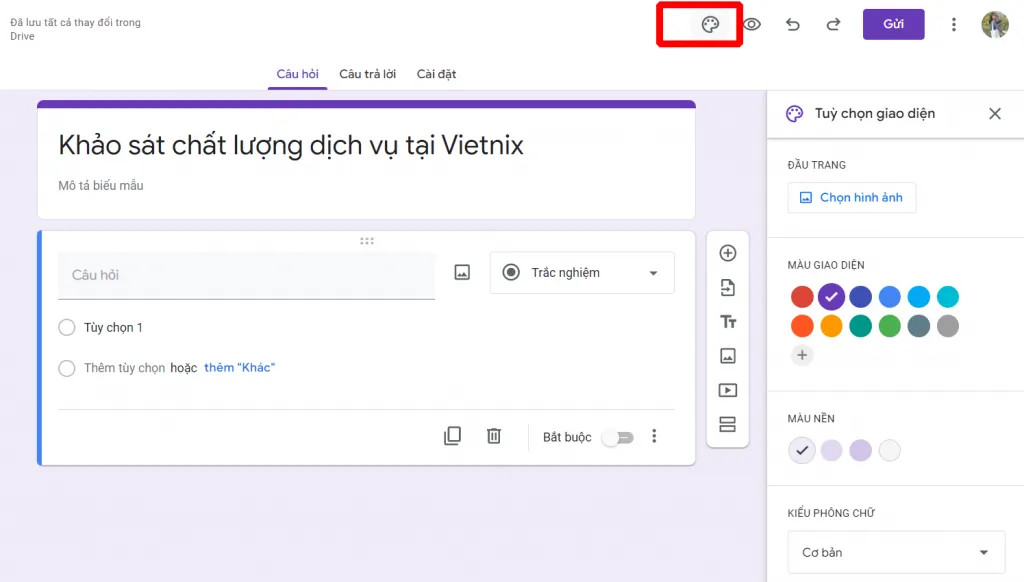
Task: Select the lightest background color option
Action: [x=888, y=450]
